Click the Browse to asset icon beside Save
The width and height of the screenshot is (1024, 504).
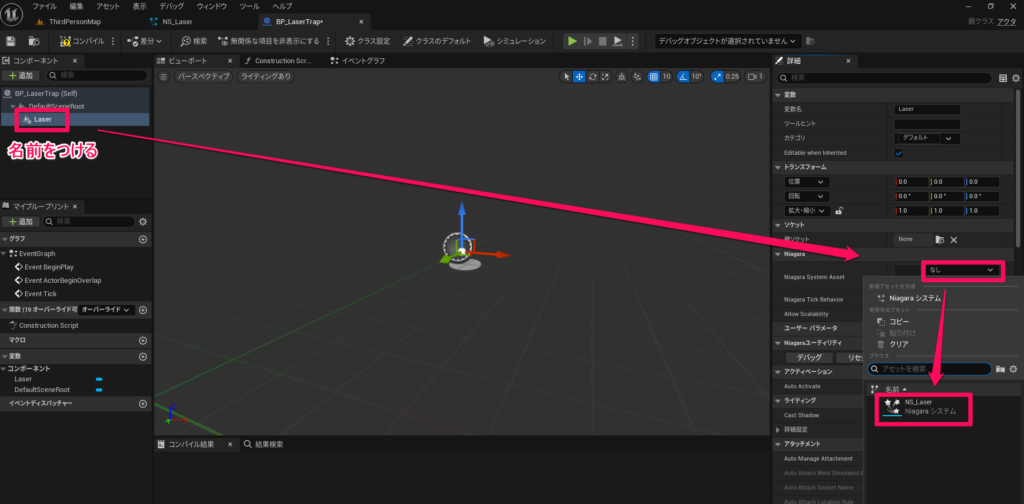[33, 41]
